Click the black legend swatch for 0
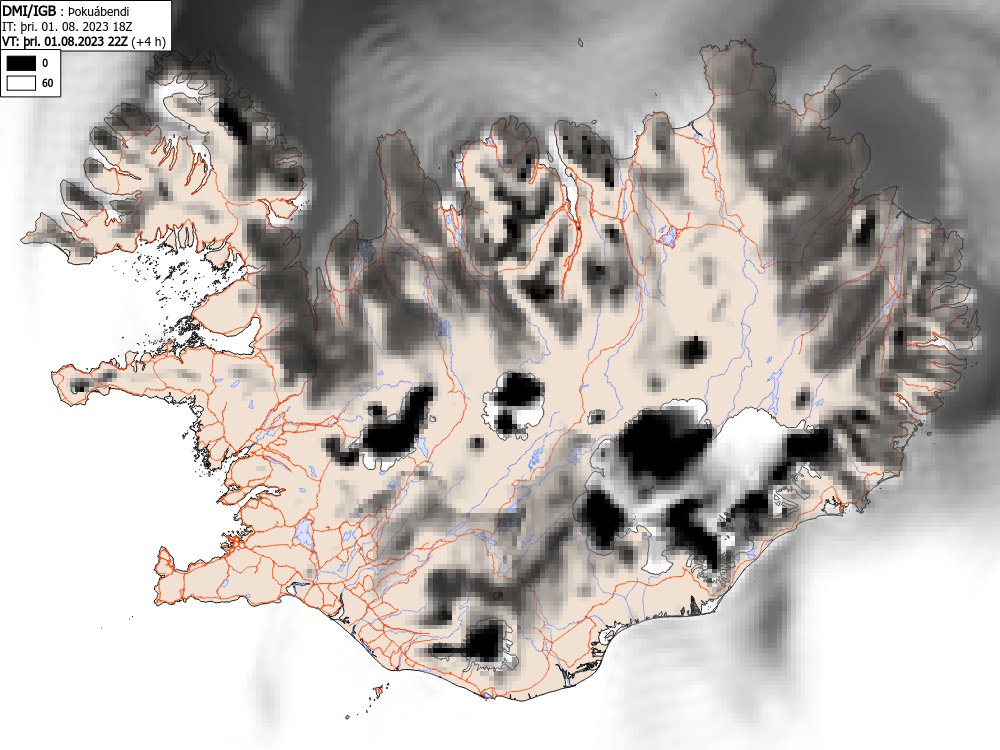 point(21,63)
